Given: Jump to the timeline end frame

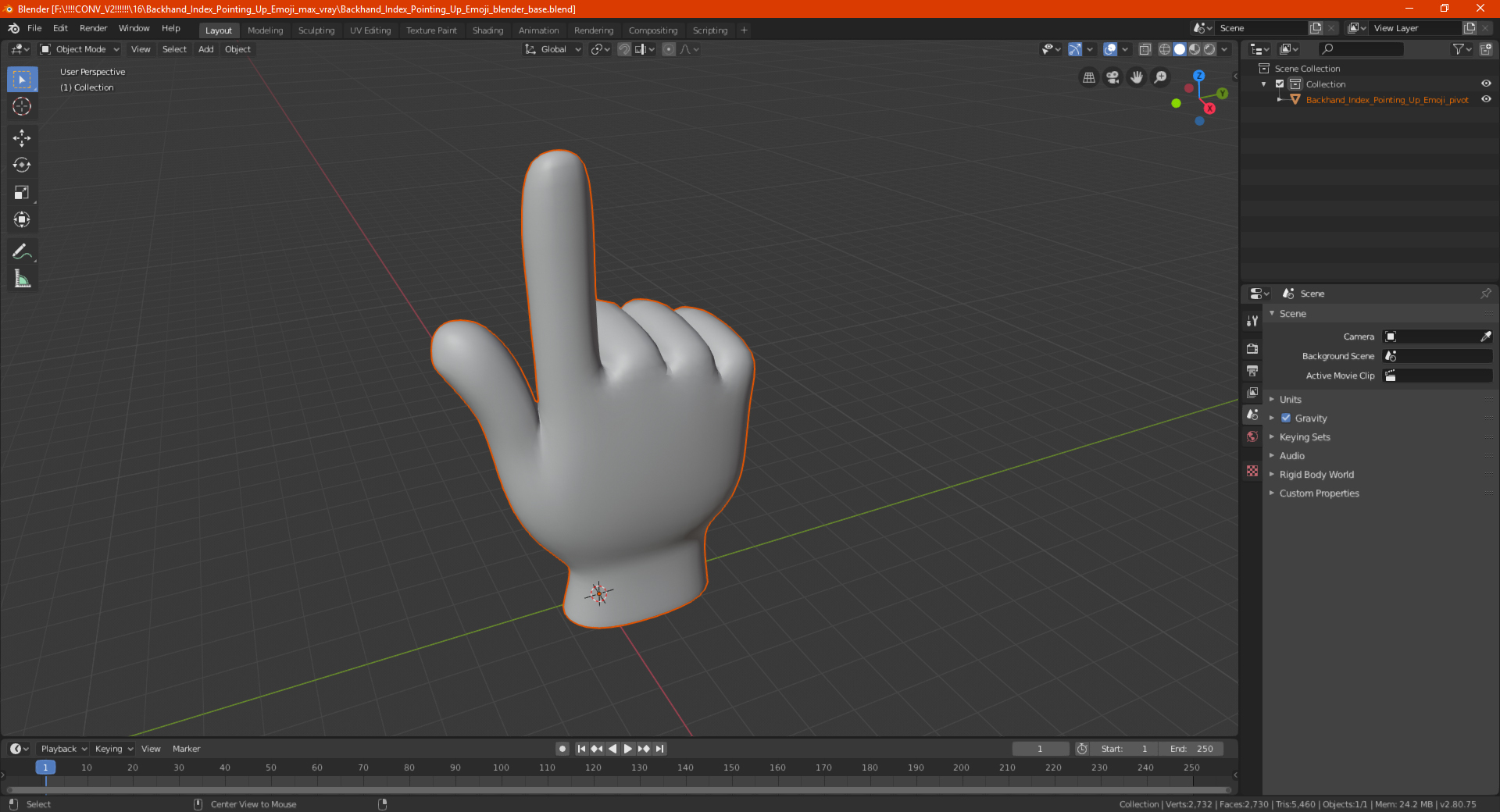Looking at the screenshot, I should 659,749.
